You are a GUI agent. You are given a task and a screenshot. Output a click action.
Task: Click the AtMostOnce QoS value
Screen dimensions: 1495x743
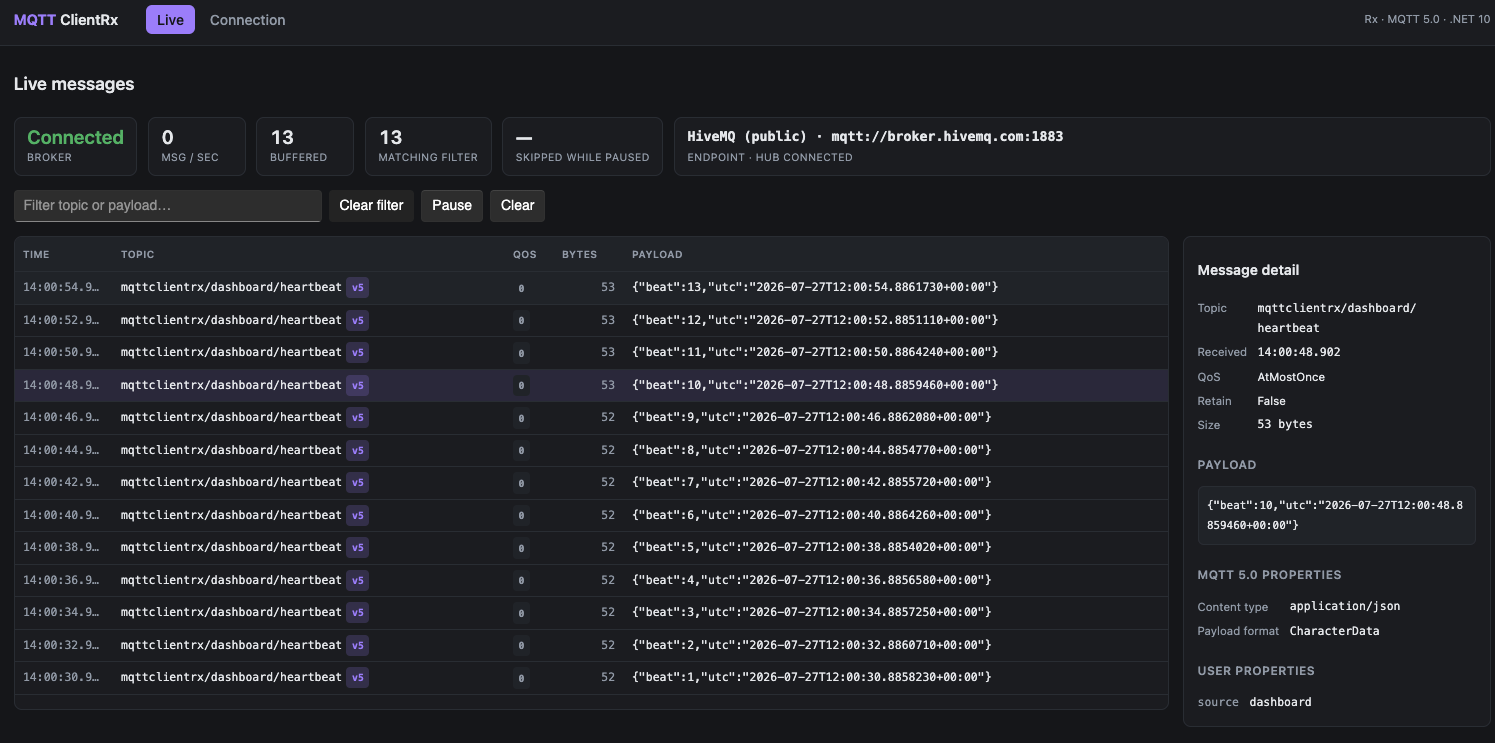(x=1291, y=377)
